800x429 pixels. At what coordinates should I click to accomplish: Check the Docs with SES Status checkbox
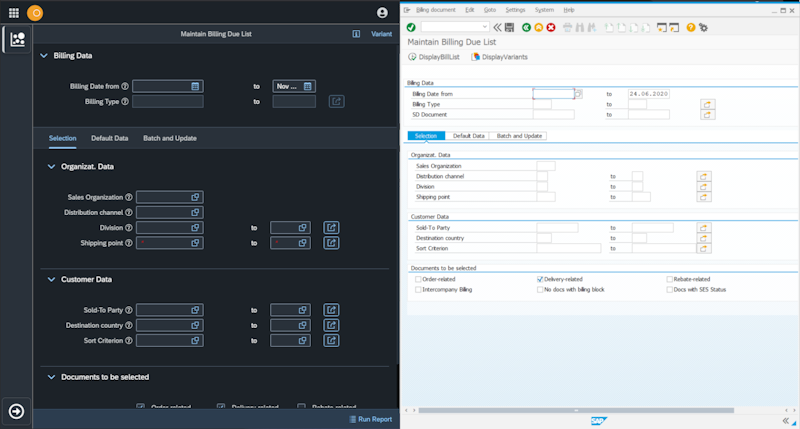tap(669, 289)
